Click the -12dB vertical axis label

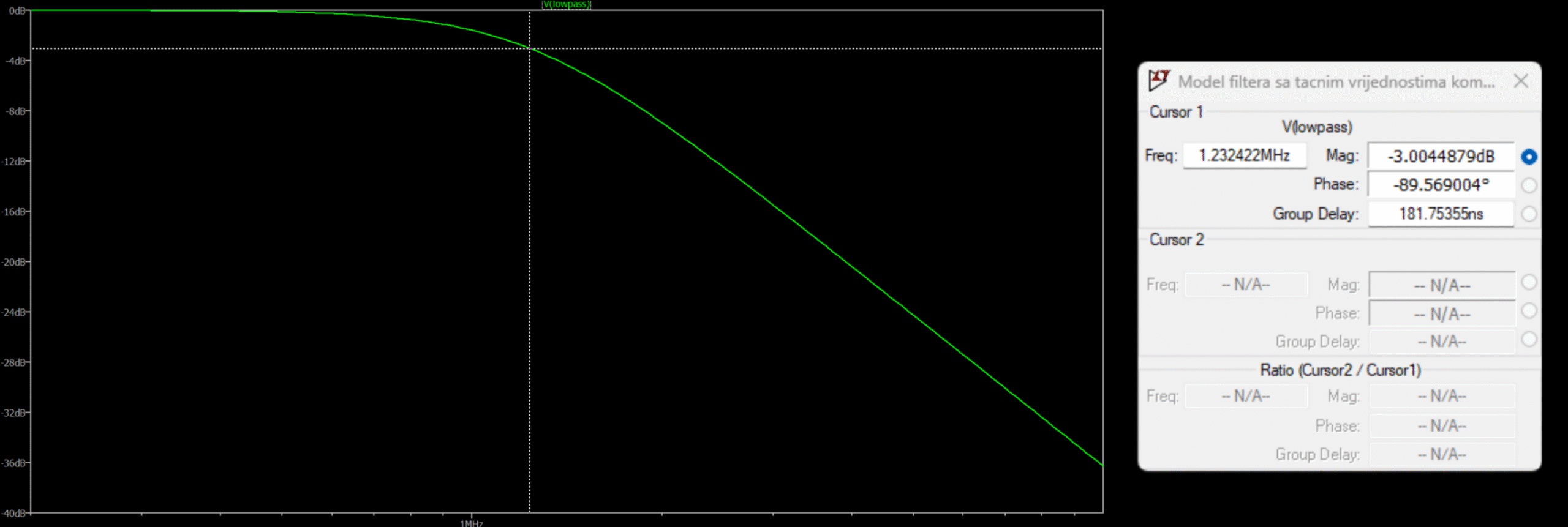point(14,162)
